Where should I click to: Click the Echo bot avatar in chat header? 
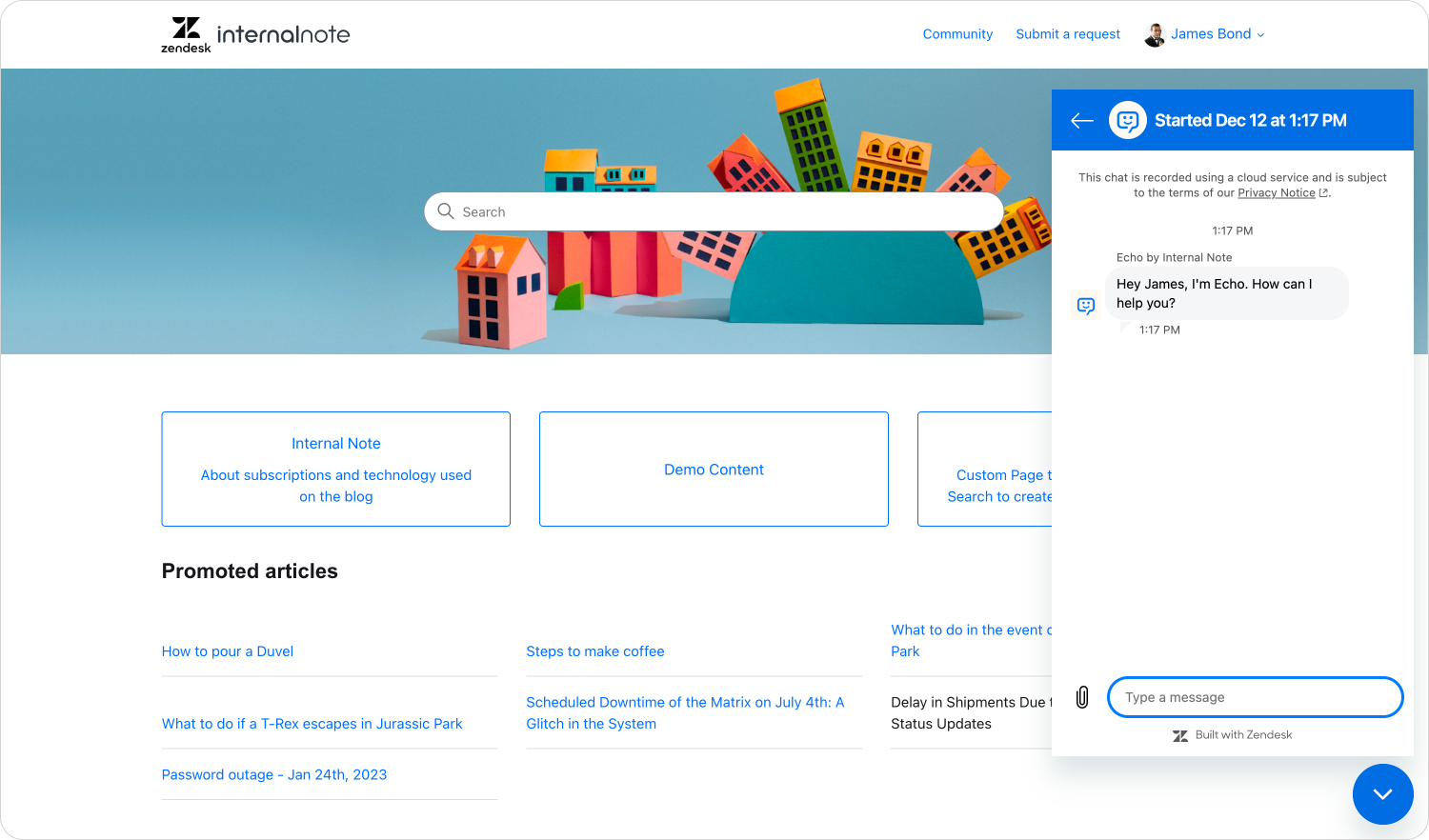pyautogui.click(x=1128, y=120)
